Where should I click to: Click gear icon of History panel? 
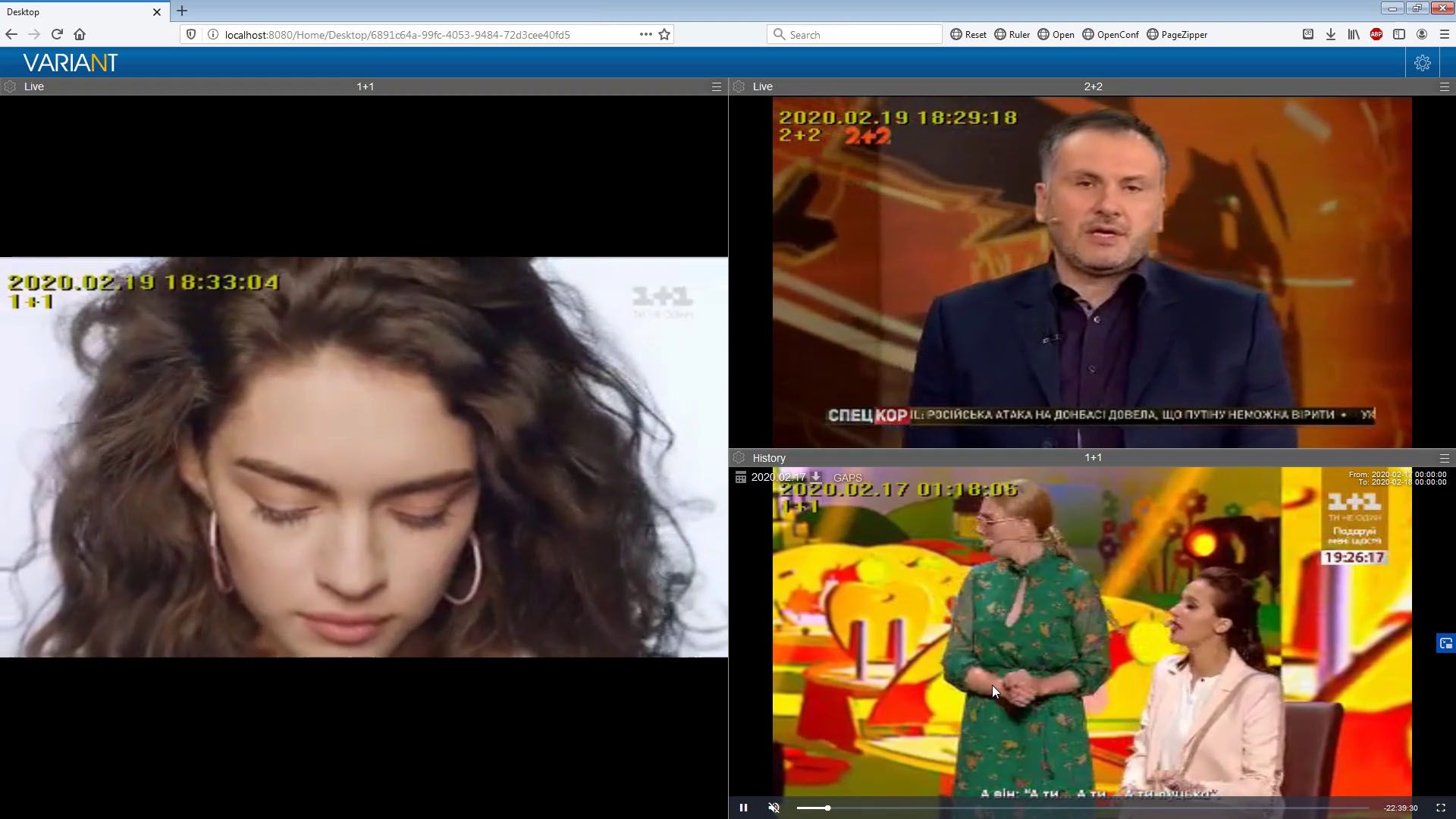739,458
